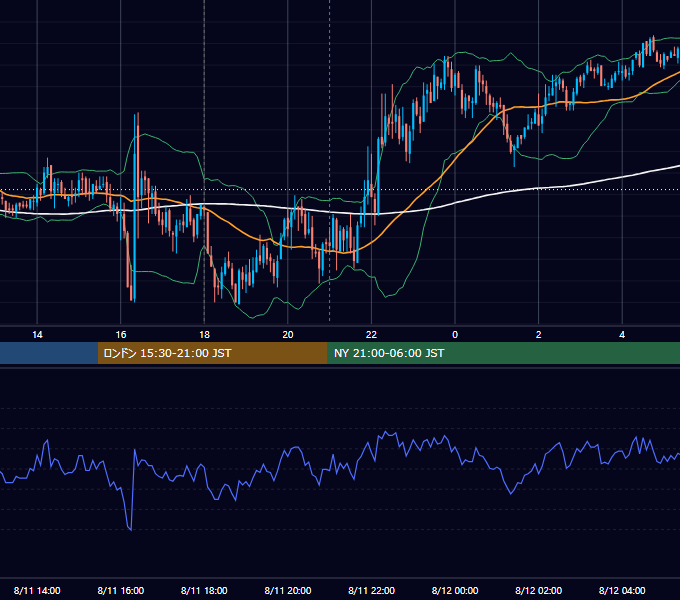This screenshot has width=680, height=600.
Task: Click the NY 21:00-06:00 JST session bar
Action: pos(503,353)
